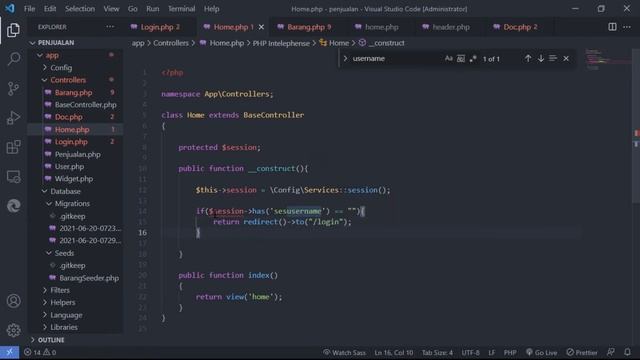Image resolution: width=640 pixels, height=360 pixels.
Task: Open the Terminal menu
Action: tap(181, 9)
